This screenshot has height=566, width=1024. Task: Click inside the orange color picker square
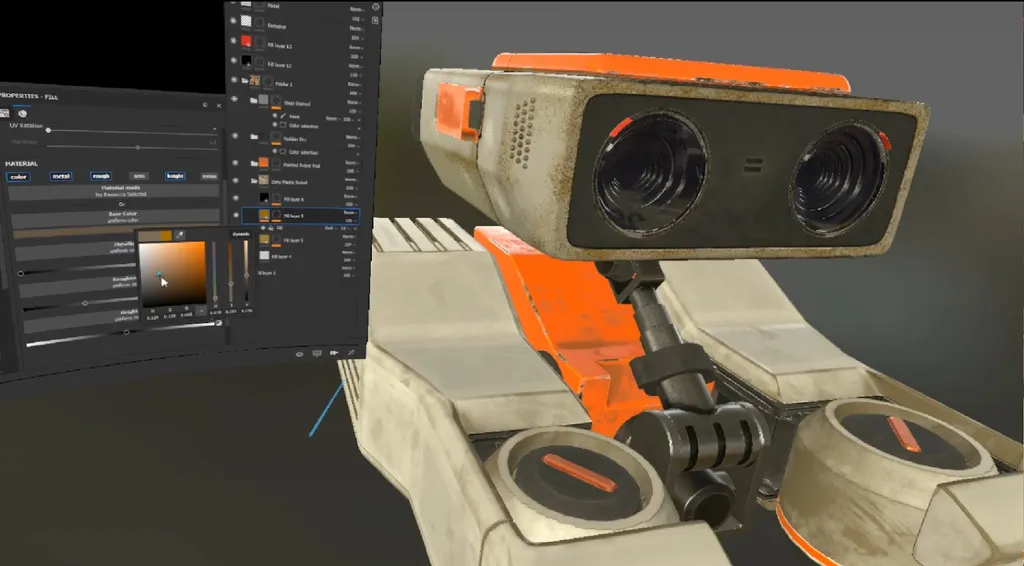click(x=172, y=272)
